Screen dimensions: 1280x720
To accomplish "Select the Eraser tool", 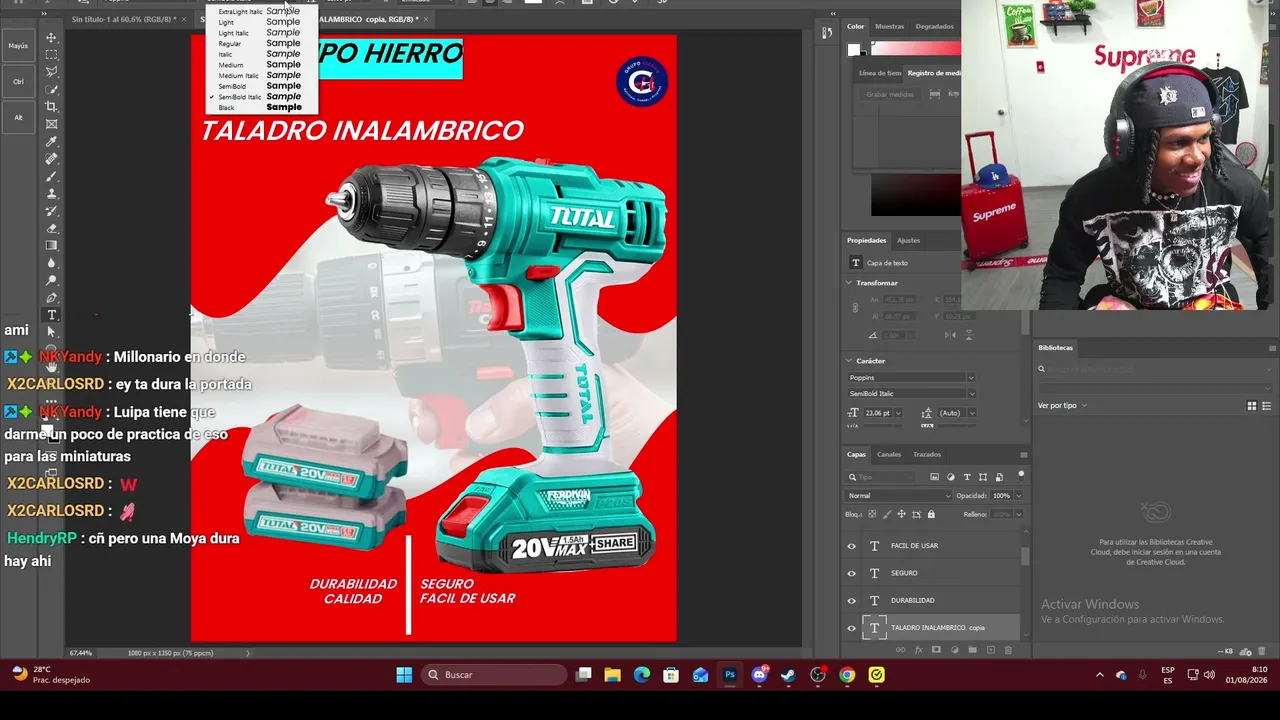I will (51, 228).
